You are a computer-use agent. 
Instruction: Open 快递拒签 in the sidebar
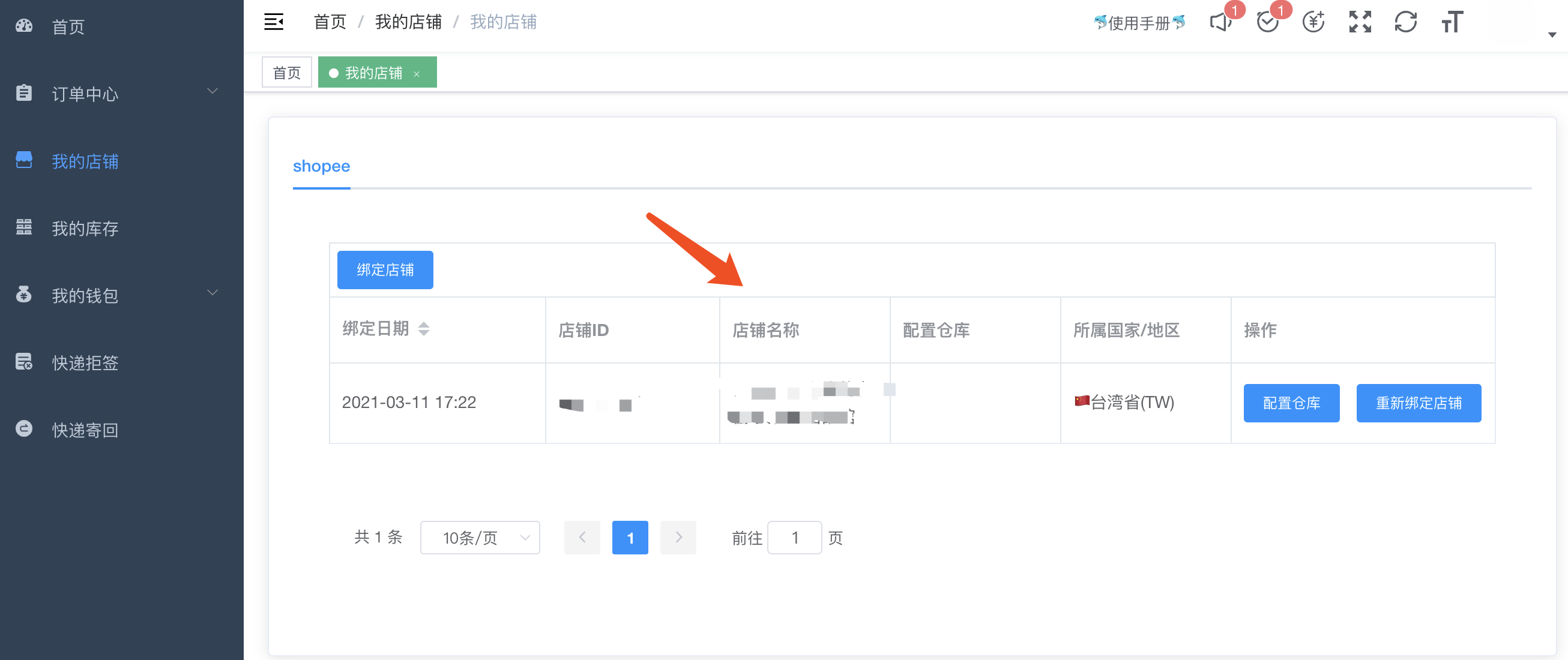(x=85, y=362)
